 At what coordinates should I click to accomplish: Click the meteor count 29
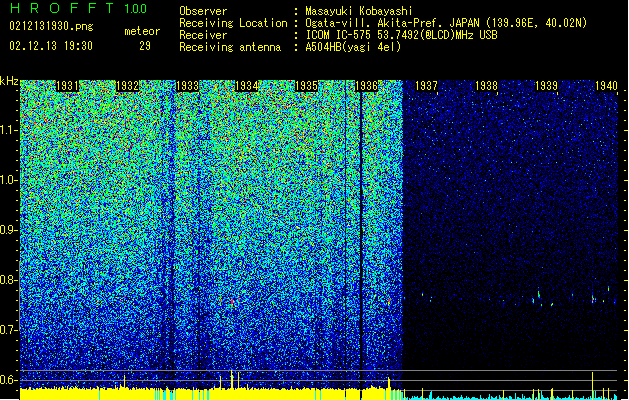click(x=145, y=46)
